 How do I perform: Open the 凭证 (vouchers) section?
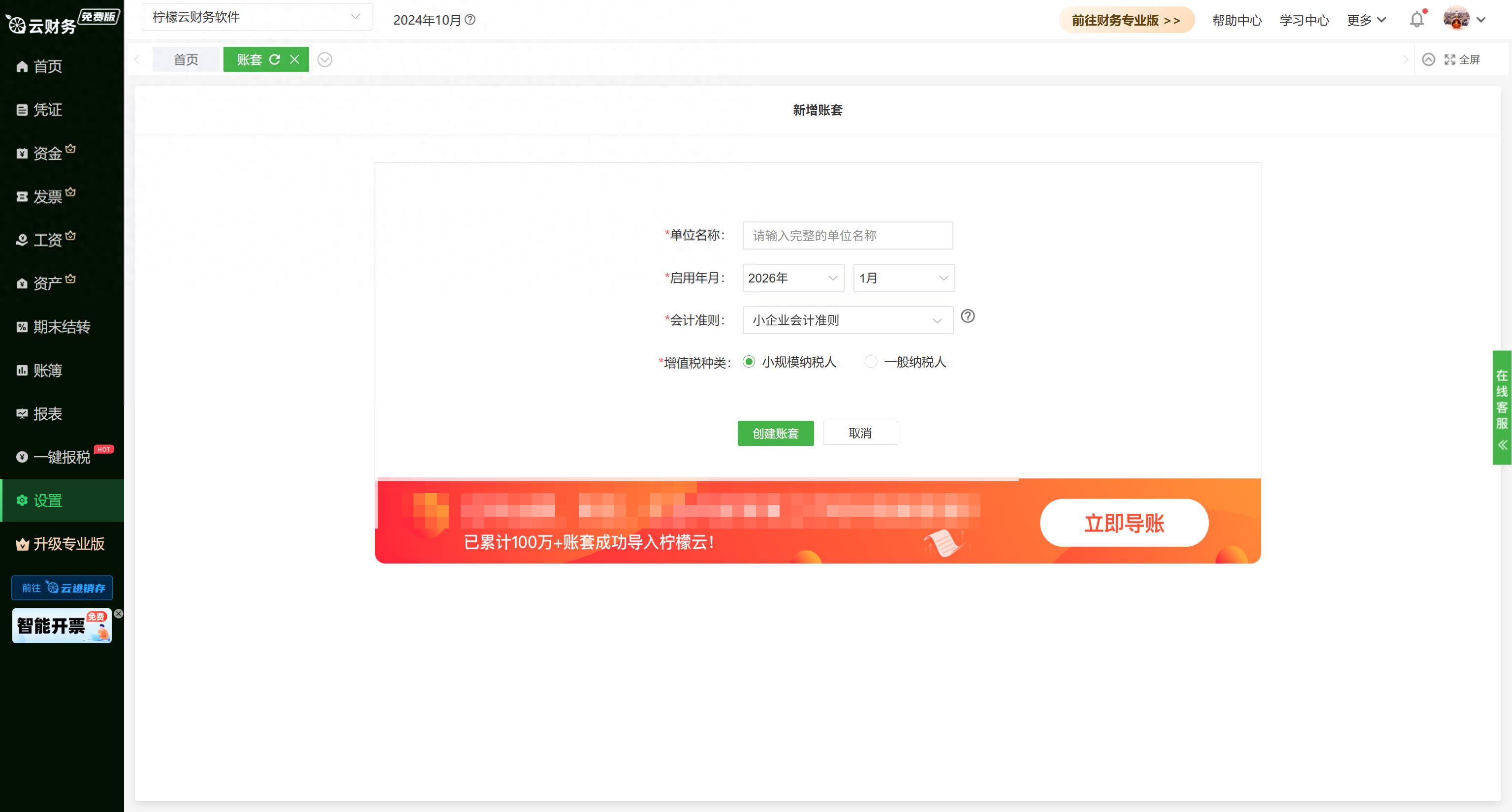tap(47, 110)
